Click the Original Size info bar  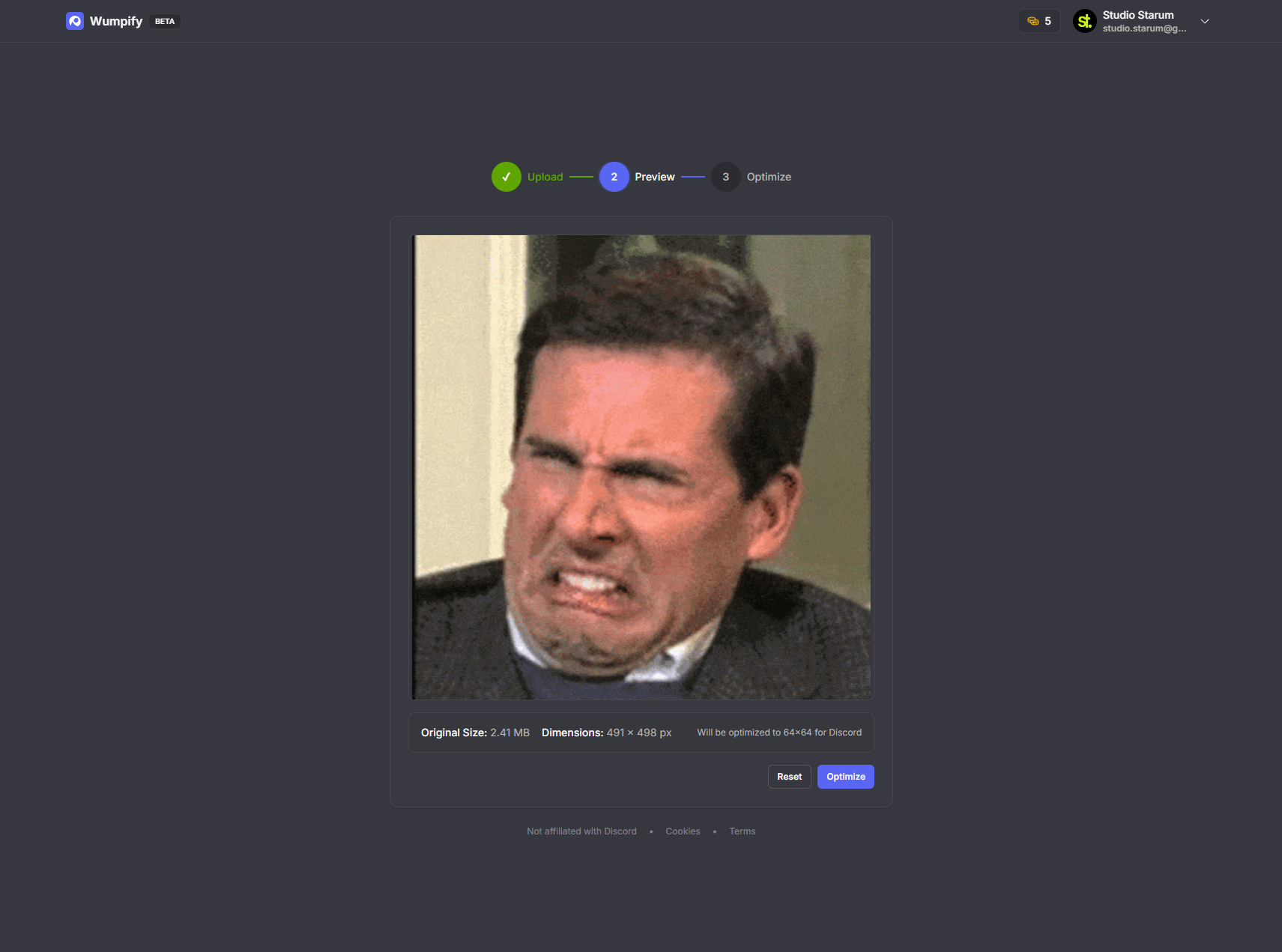641,732
